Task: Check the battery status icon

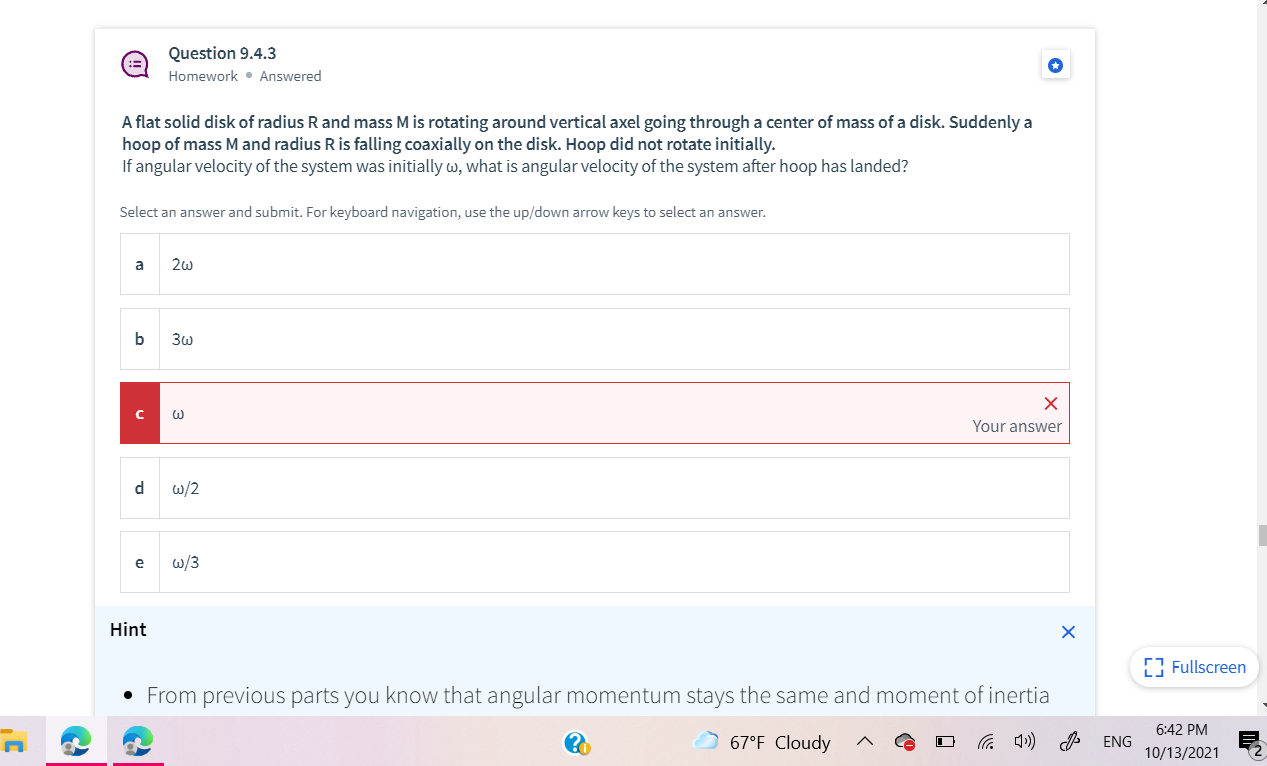Action: pyautogui.click(x=945, y=742)
